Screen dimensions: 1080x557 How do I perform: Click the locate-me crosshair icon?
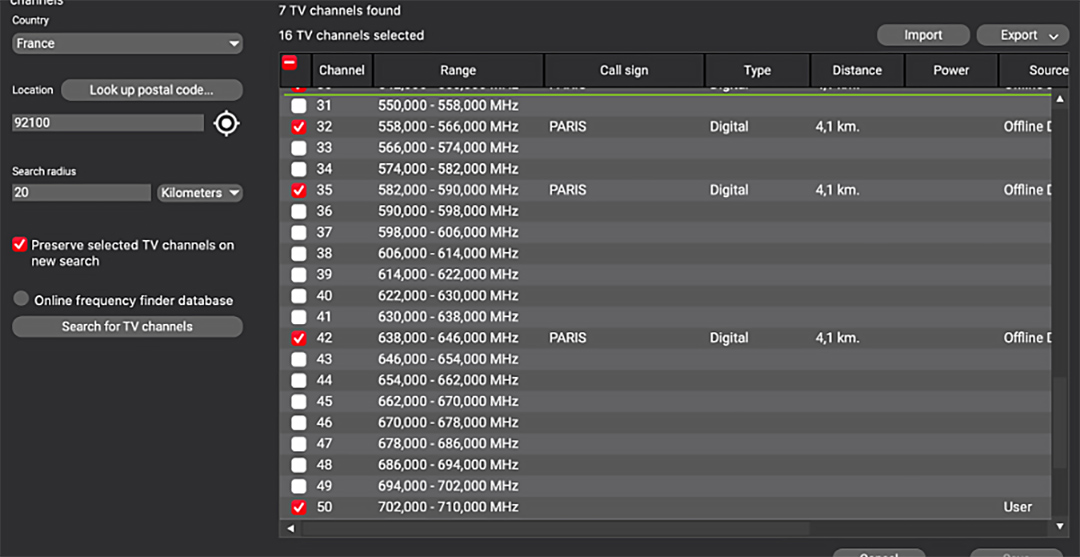tap(227, 124)
